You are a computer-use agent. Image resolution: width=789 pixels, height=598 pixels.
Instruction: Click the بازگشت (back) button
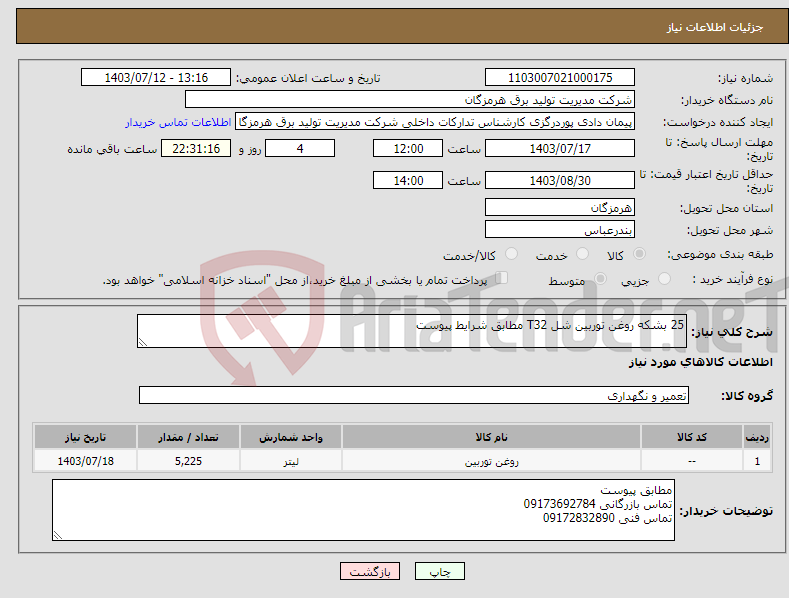[x=370, y=571]
